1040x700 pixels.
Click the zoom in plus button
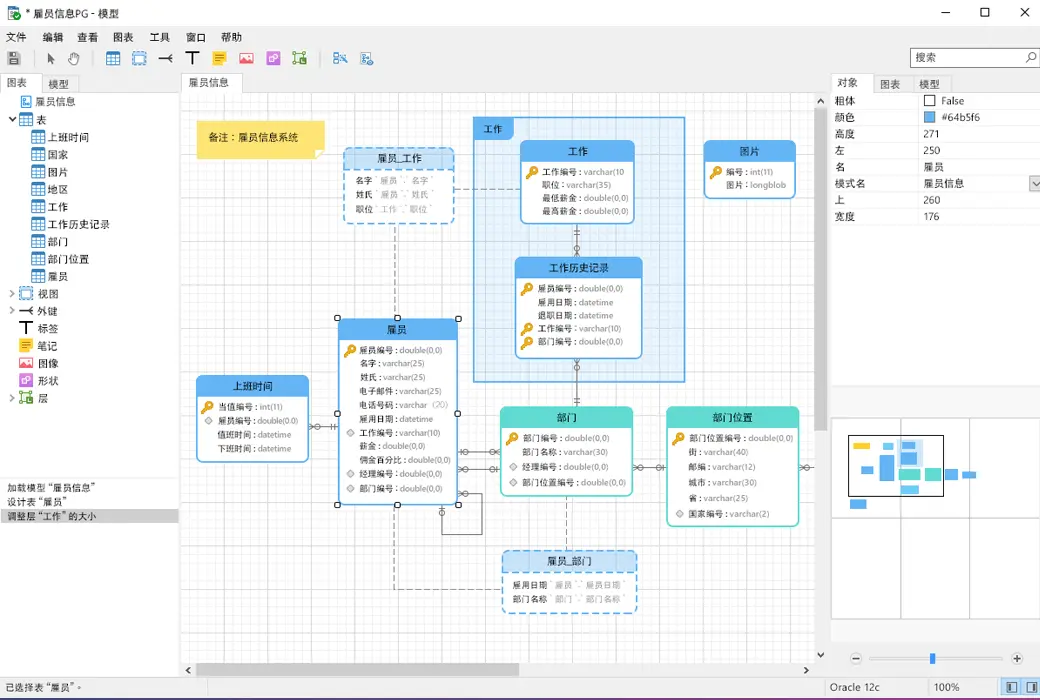(x=1017, y=658)
